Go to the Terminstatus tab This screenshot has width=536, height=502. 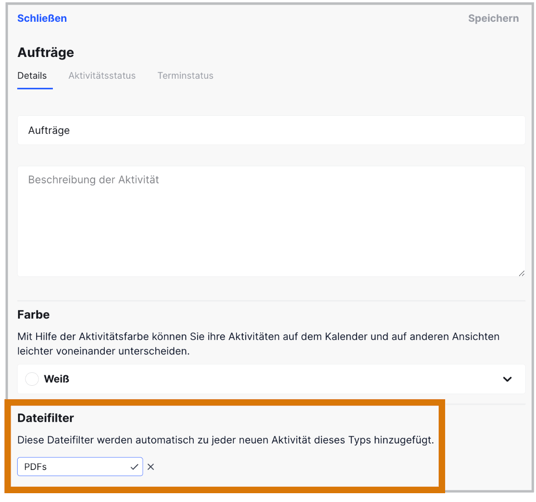tap(185, 76)
